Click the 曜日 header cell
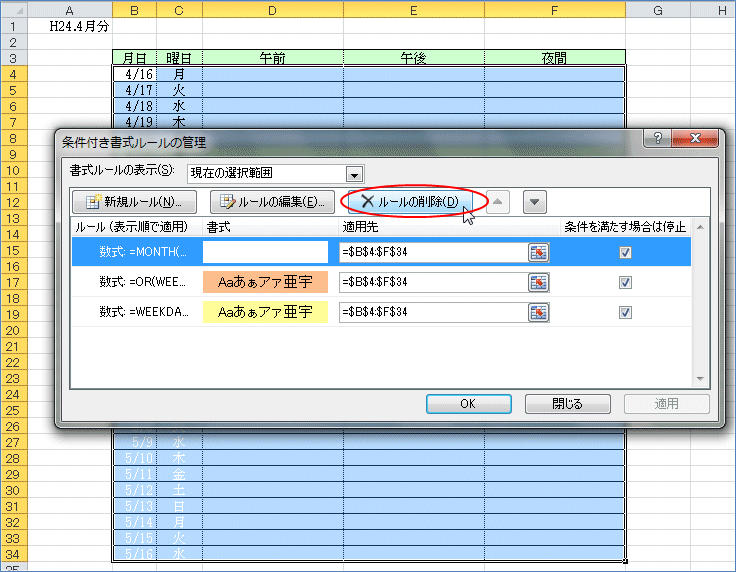This screenshot has height=572, width=736. point(179,58)
